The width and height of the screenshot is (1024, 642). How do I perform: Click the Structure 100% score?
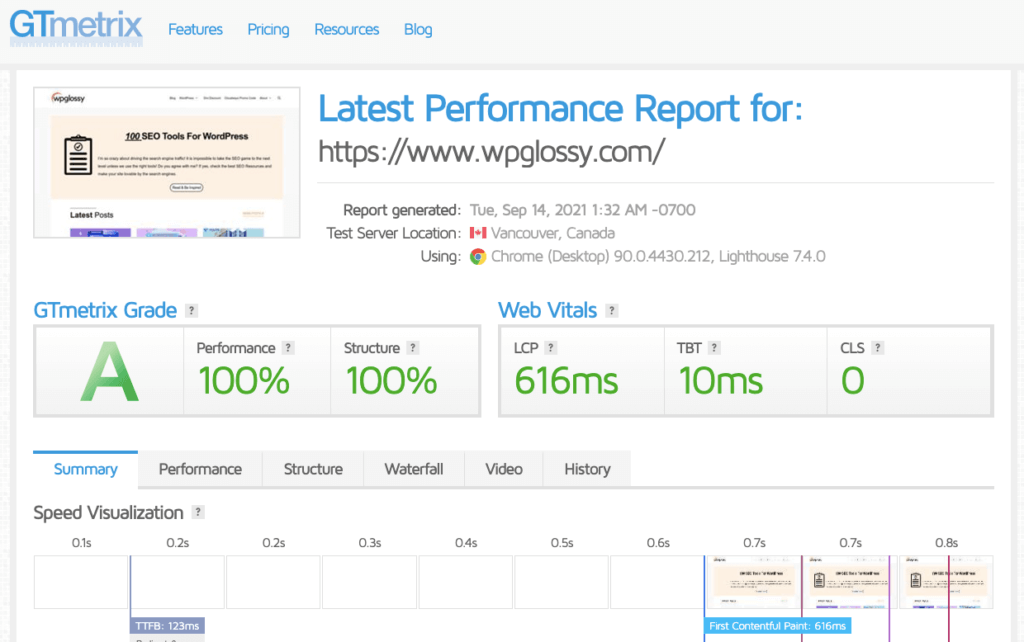point(391,381)
